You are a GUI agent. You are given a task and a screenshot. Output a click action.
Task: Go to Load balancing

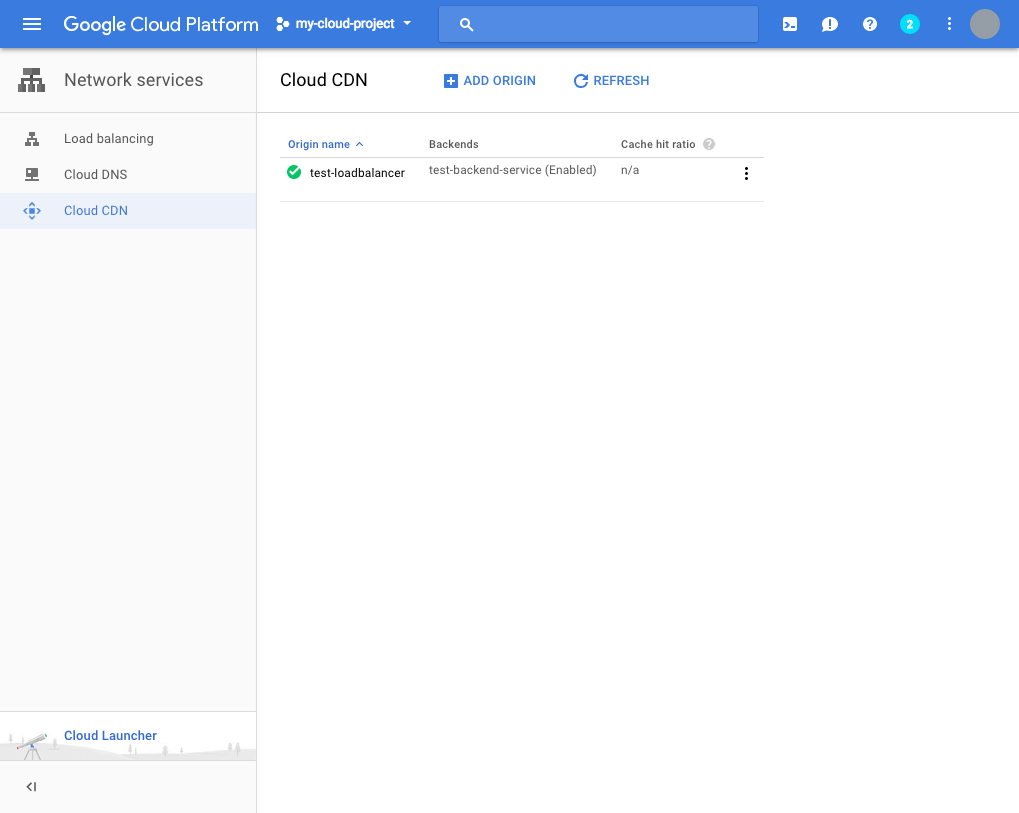(128, 138)
